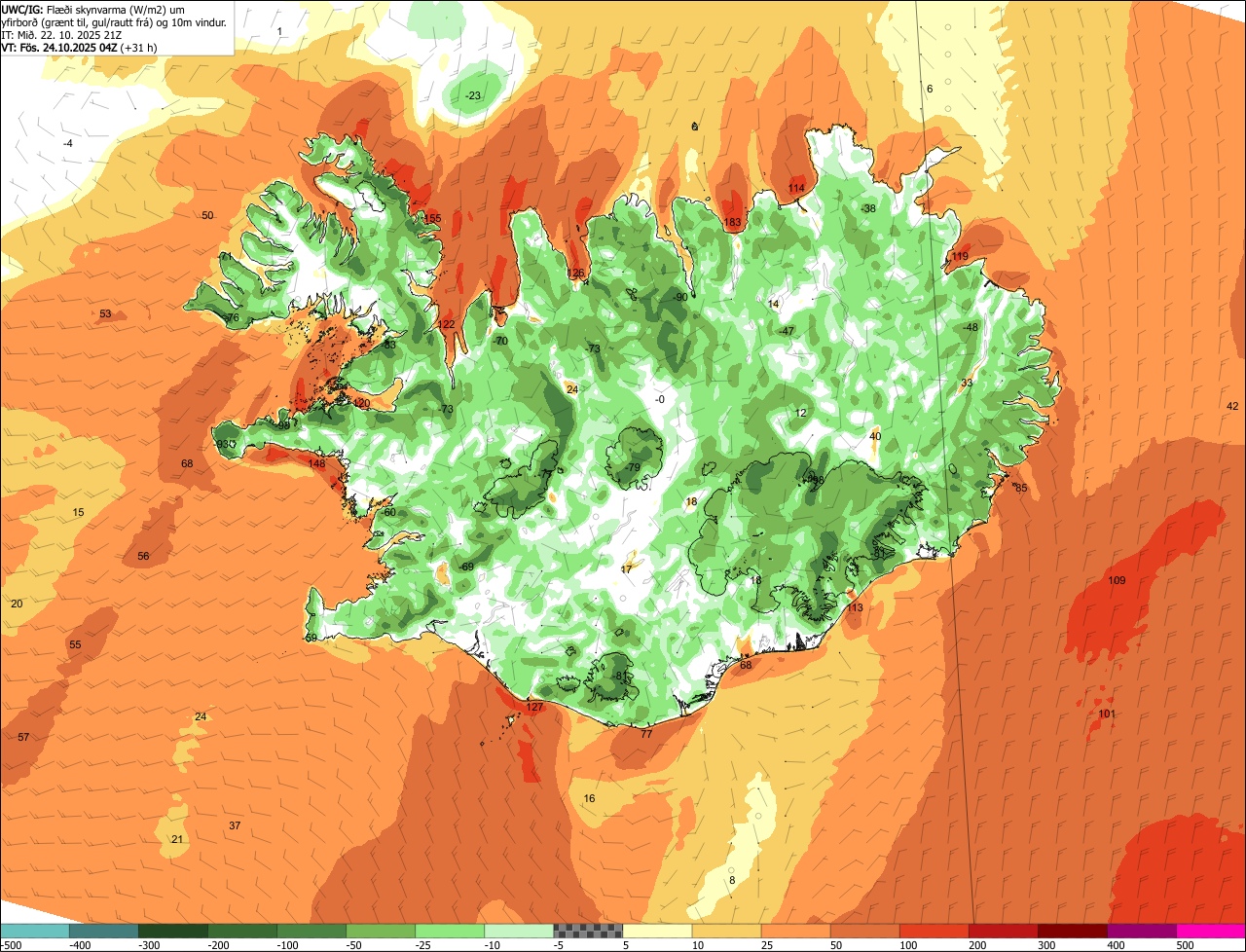Click the light green swatch between -25 and -10
Screen dimensions: 1246x952
click(x=450, y=931)
